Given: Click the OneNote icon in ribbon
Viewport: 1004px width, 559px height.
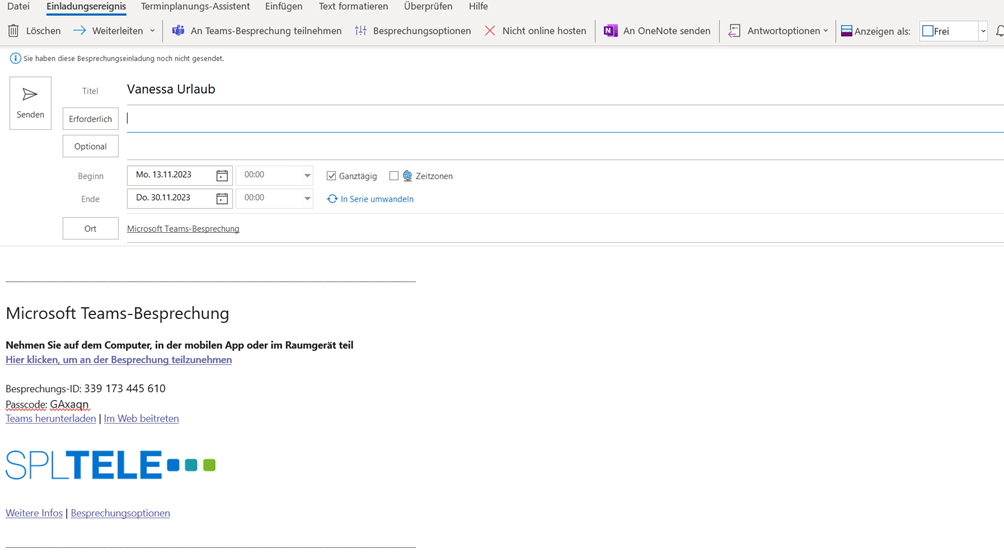Looking at the screenshot, I should point(611,31).
